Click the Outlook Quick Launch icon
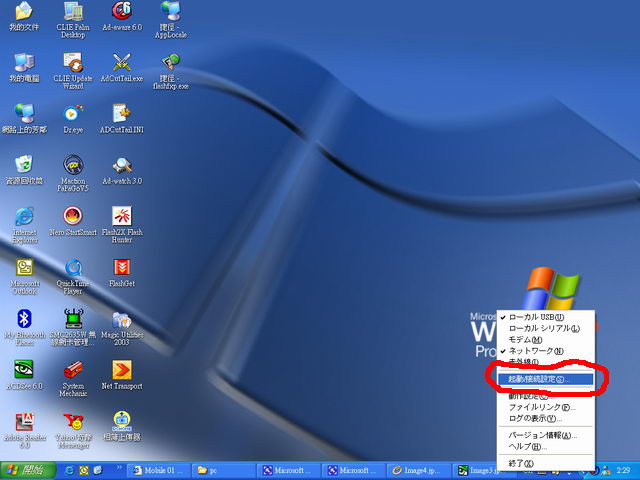This screenshot has width=640, height=480. pyautogui.click(x=84, y=470)
